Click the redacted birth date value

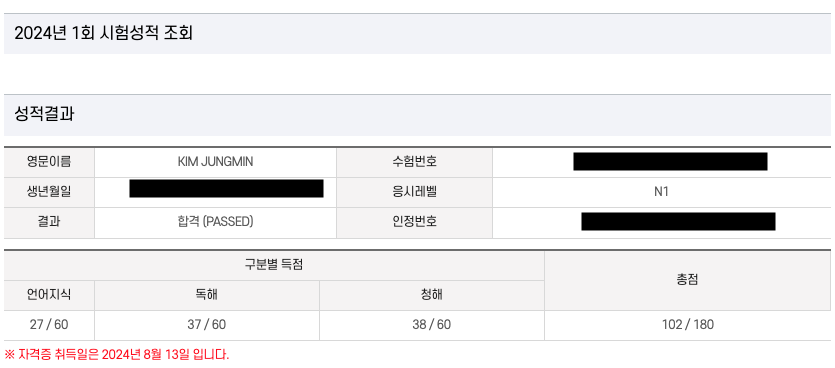point(226,189)
